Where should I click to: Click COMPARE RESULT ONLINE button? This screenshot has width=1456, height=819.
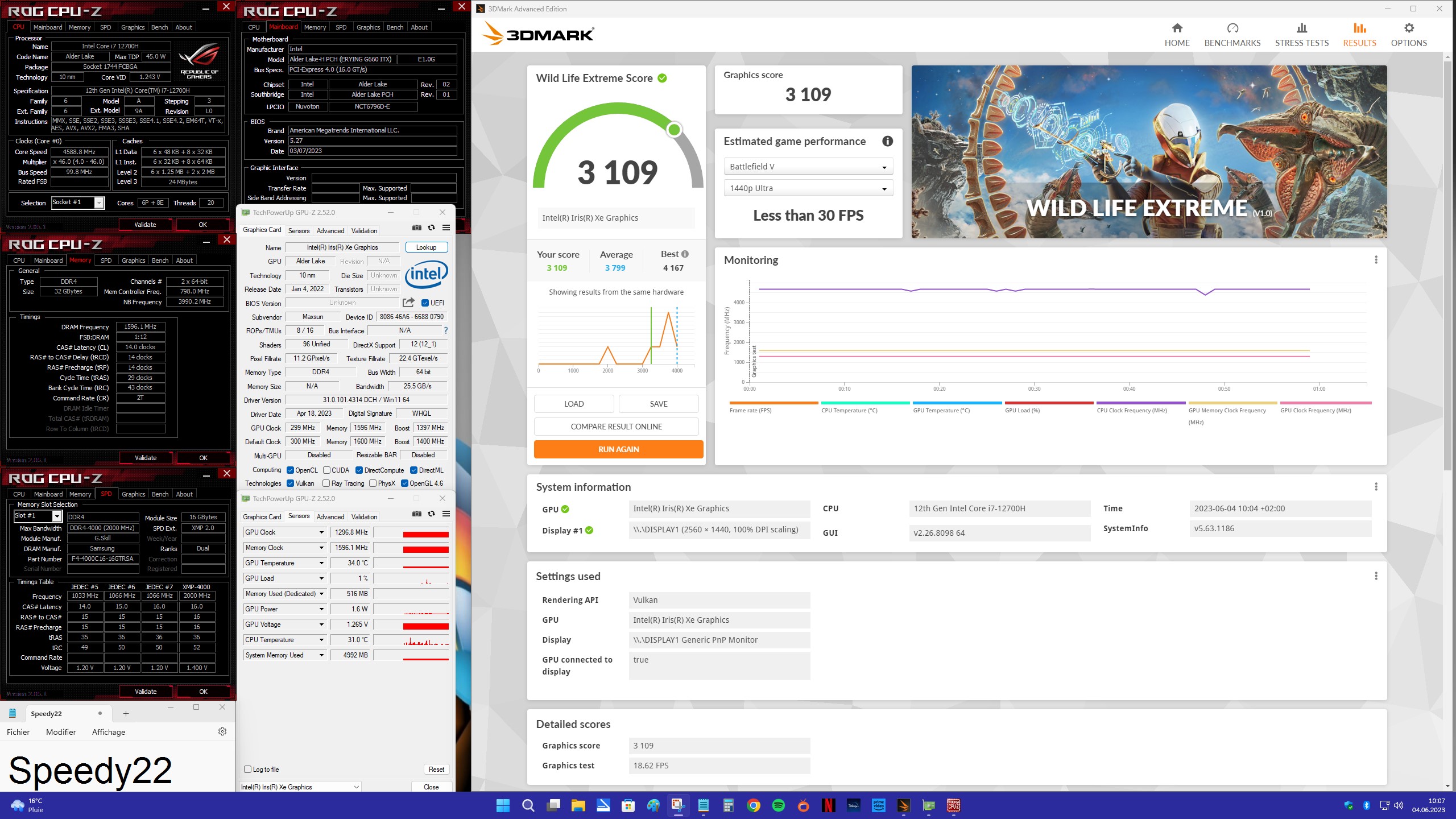pos(616,427)
